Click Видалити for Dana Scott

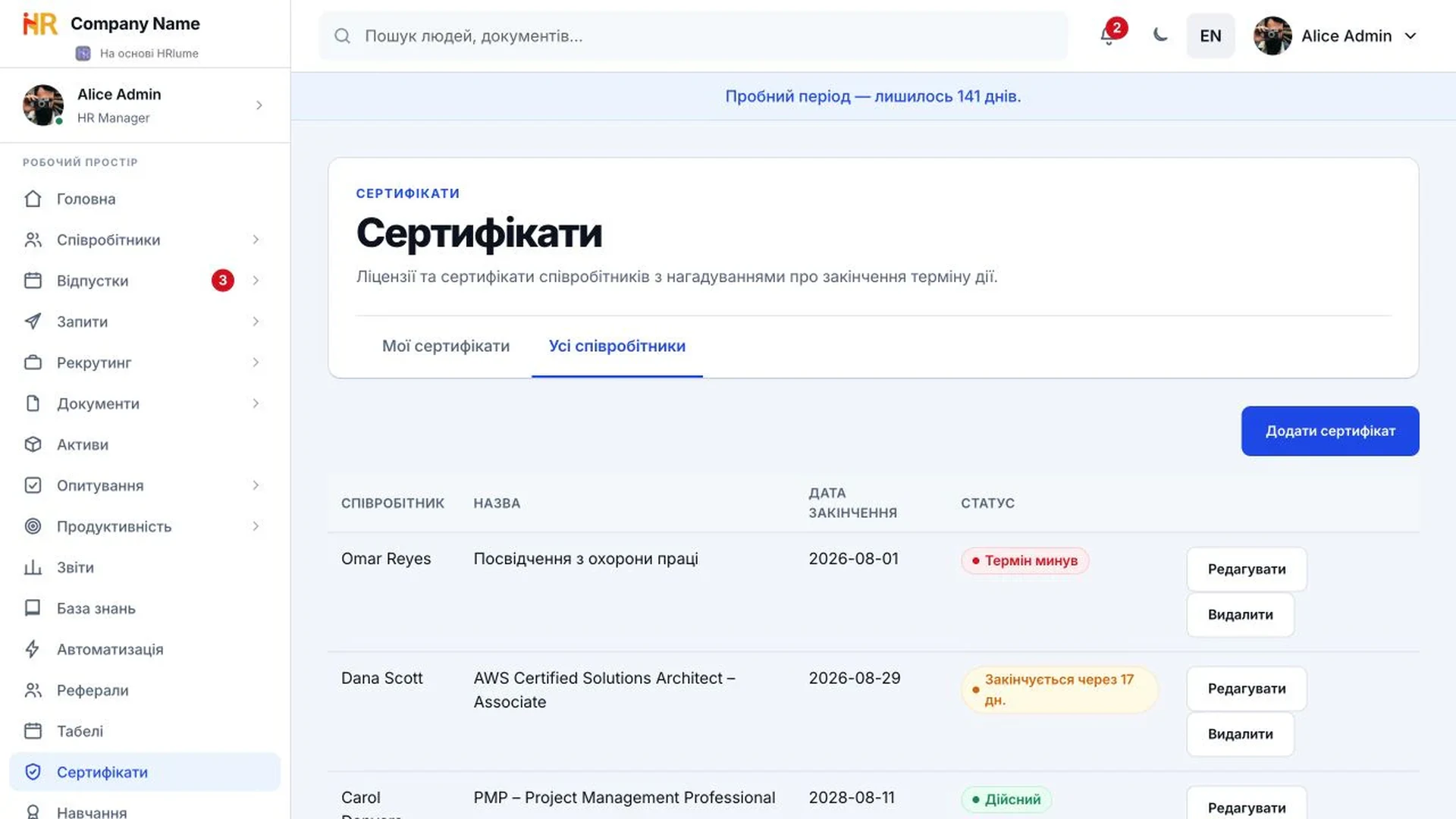tap(1241, 734)
